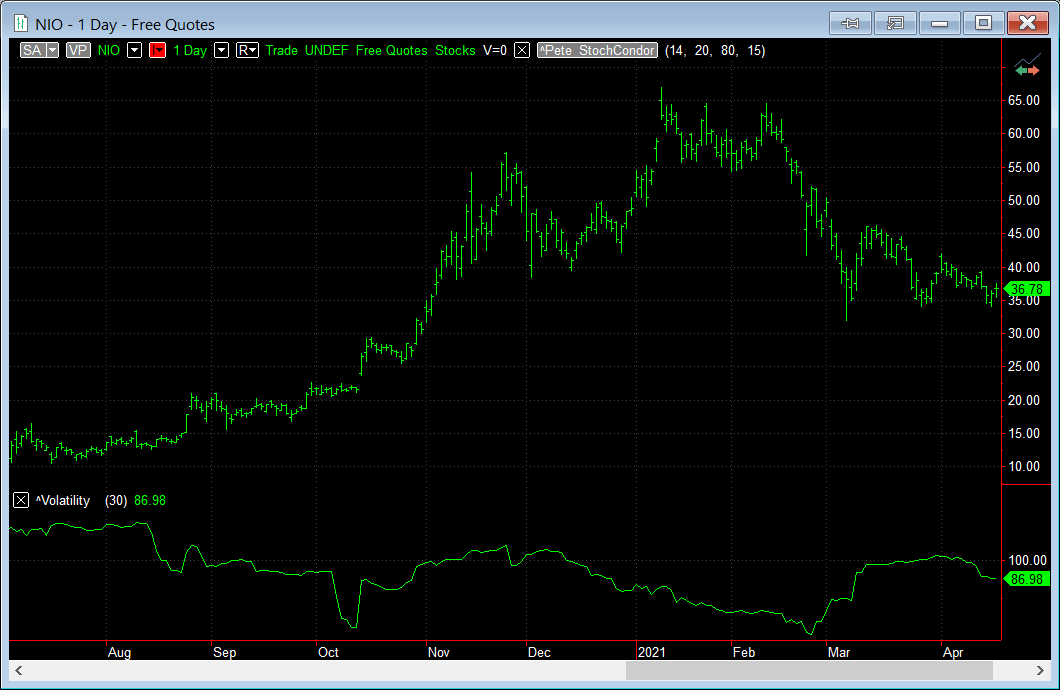Click the ^Volatility study label

pyautogui.click(x=63, y=500)
